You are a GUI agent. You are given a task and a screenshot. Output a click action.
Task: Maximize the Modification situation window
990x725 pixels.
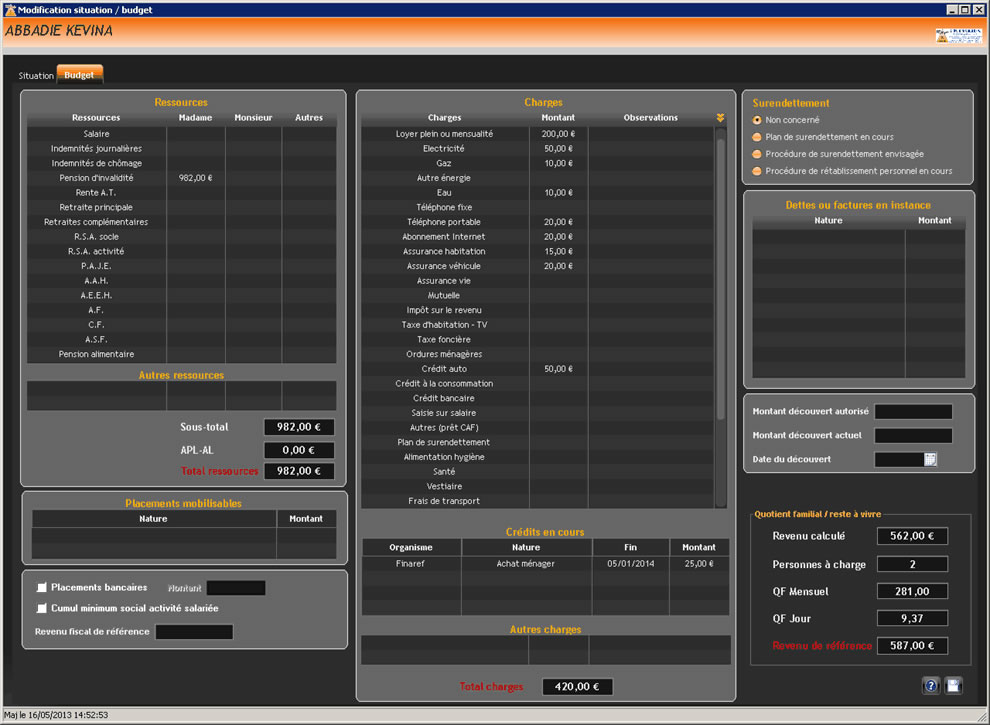coord(965,9)
